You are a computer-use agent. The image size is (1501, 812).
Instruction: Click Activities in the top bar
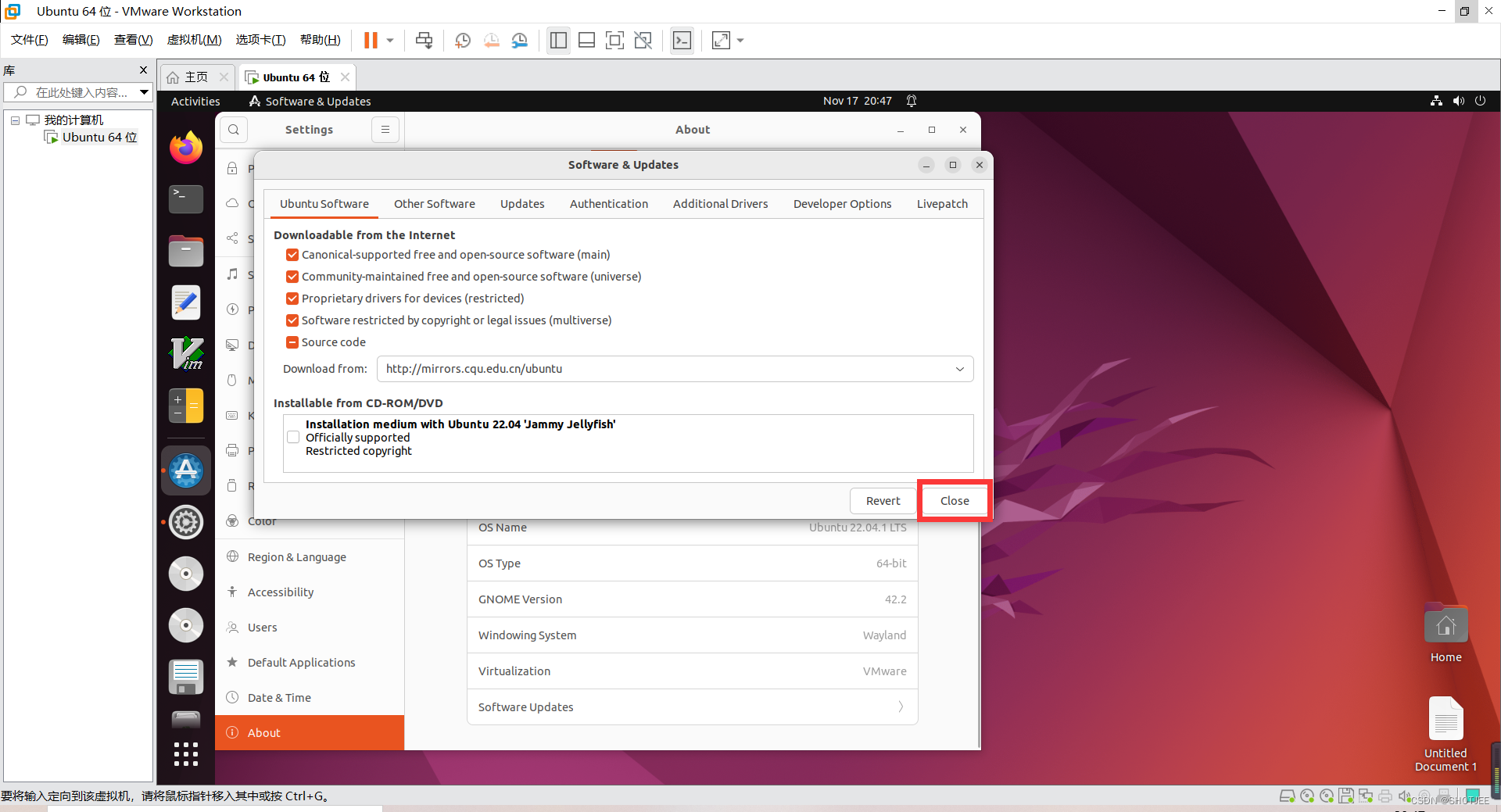pyautogui.click(x=195, y=102)
